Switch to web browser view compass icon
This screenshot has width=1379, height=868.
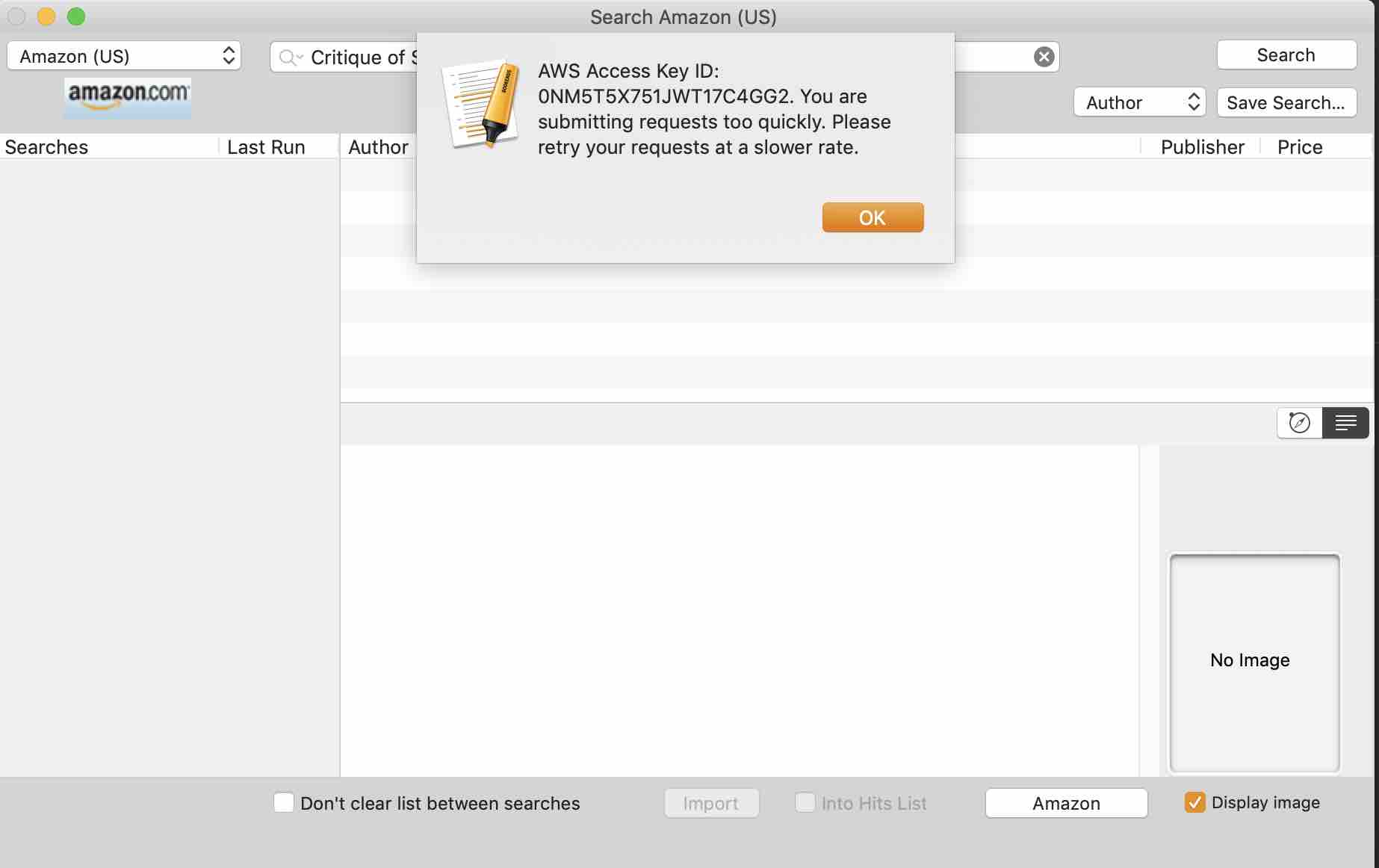(x=1300, y=423)
